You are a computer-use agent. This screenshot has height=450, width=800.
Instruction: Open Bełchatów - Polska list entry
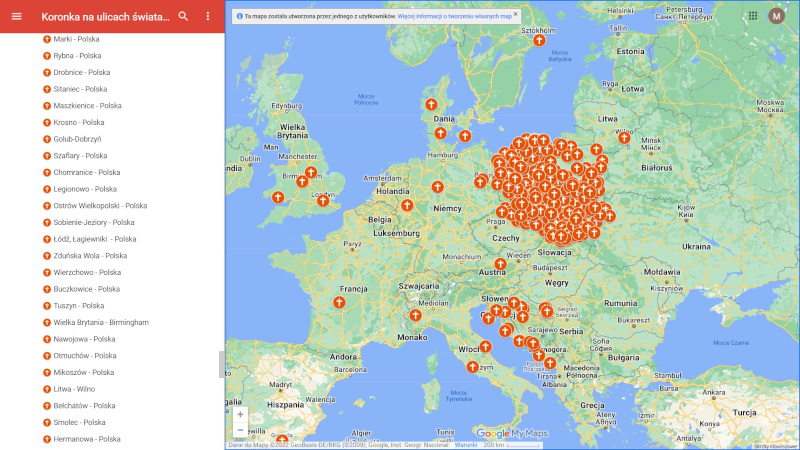84,406
